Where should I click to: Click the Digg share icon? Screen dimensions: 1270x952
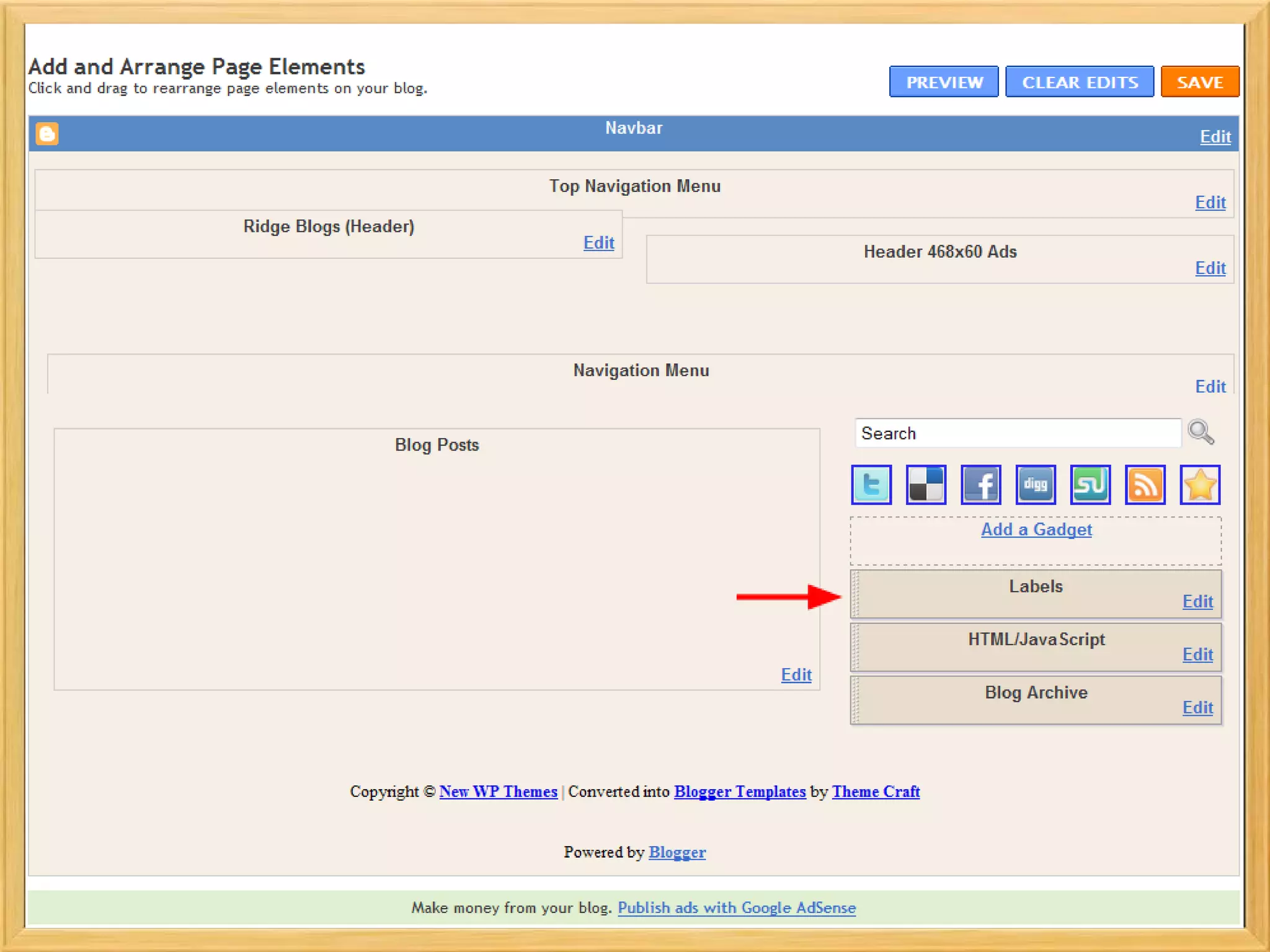(x=1035, y=485)
